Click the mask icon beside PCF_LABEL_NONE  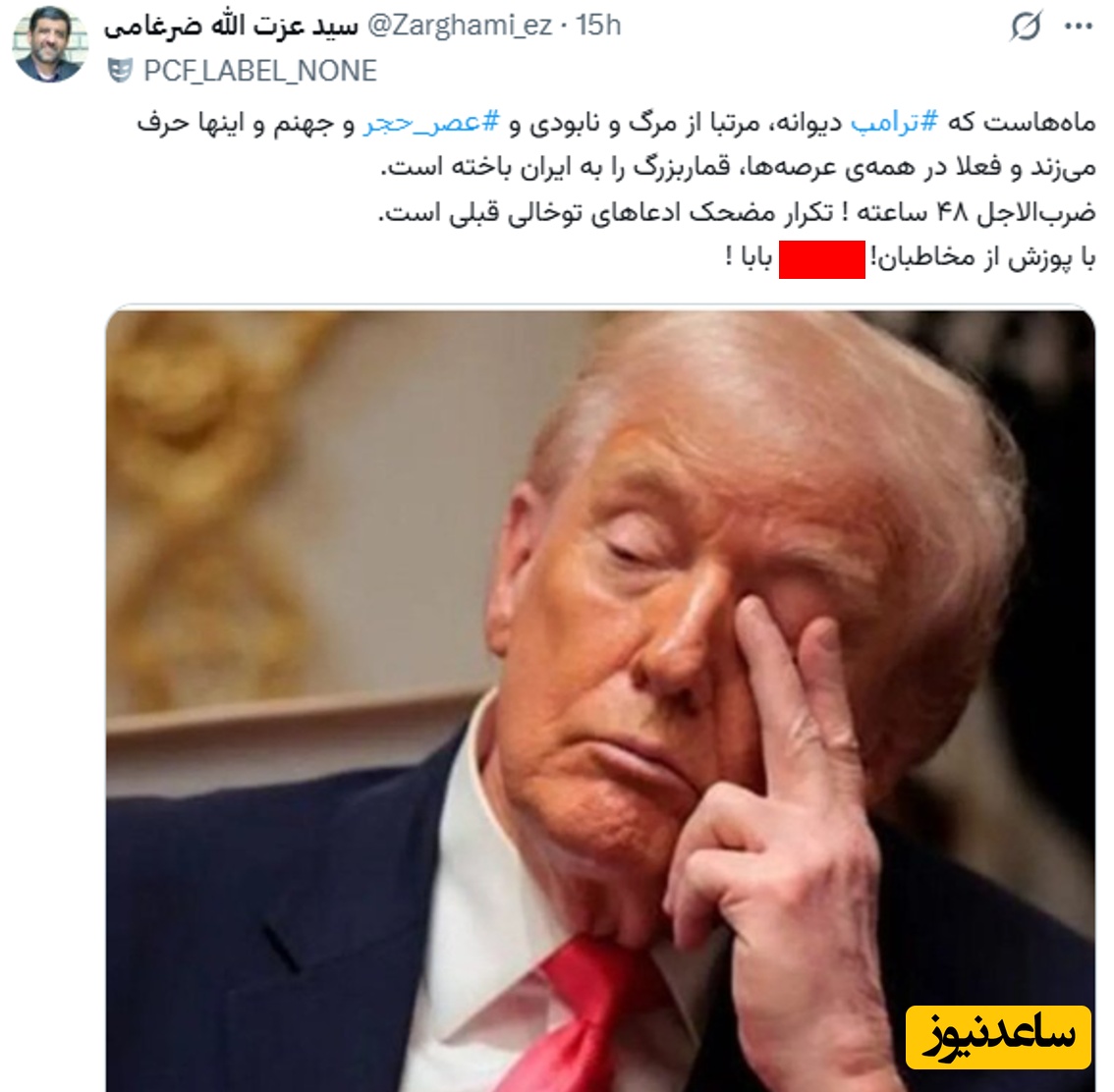point(120,71)
